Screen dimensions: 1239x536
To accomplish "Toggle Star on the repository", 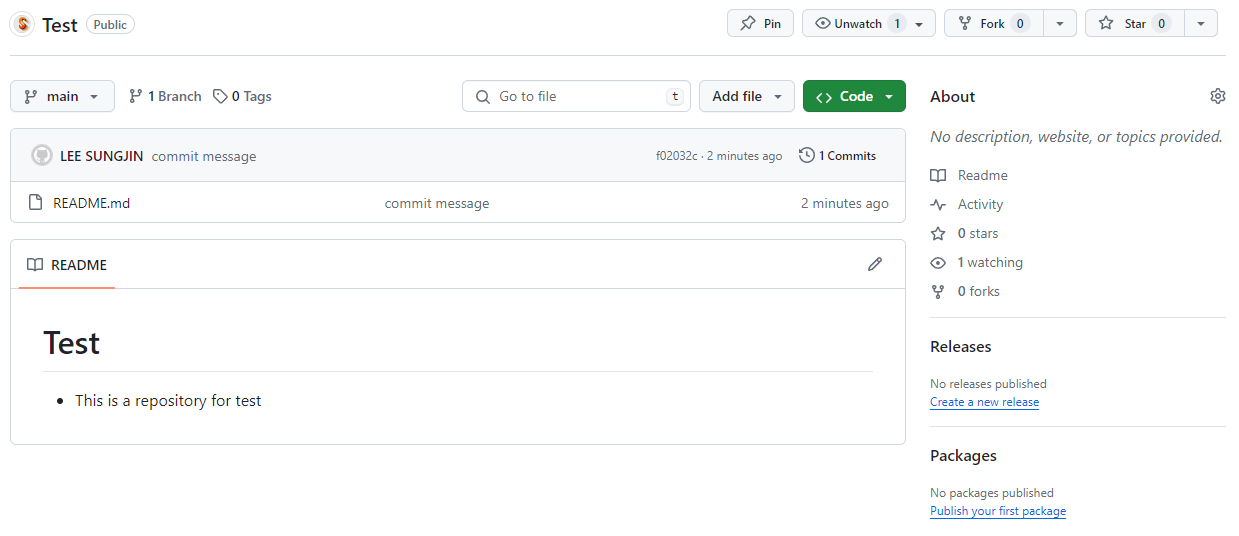I will (x=1135, y=23).
